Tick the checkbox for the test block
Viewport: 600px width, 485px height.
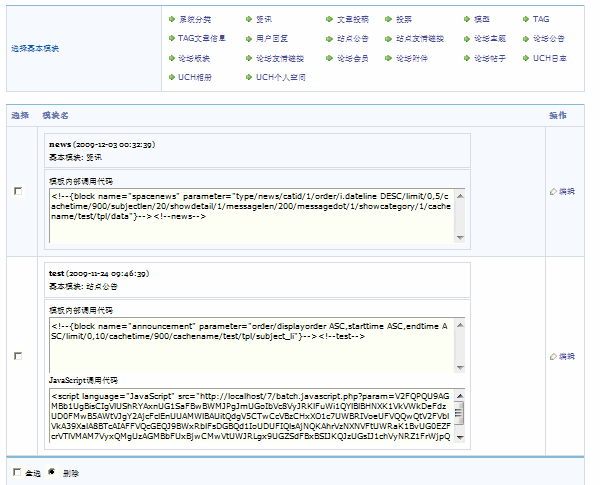pos(17,356)
